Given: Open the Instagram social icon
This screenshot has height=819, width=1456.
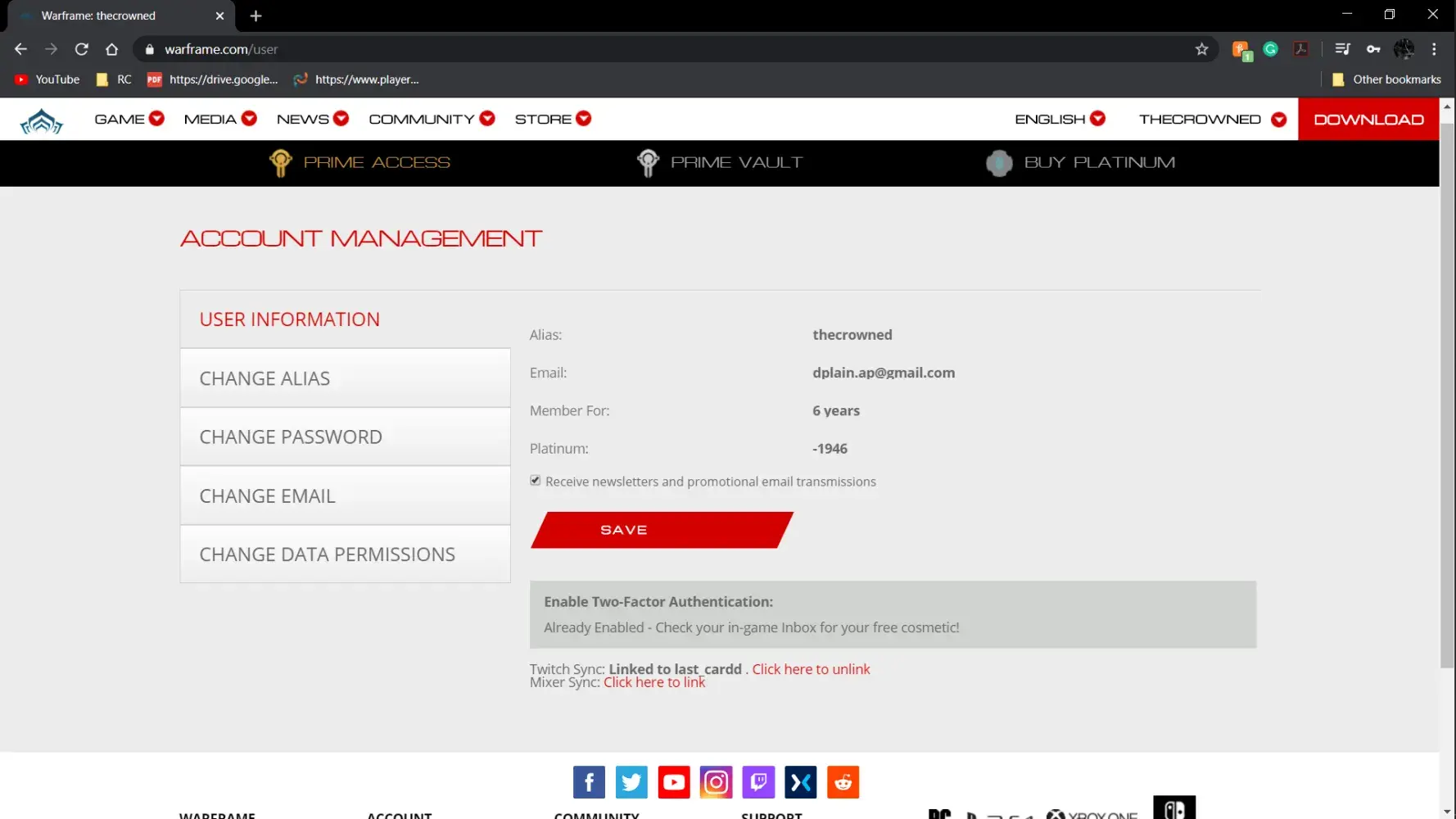Looking at the screenshot, I should pos(716,782).
